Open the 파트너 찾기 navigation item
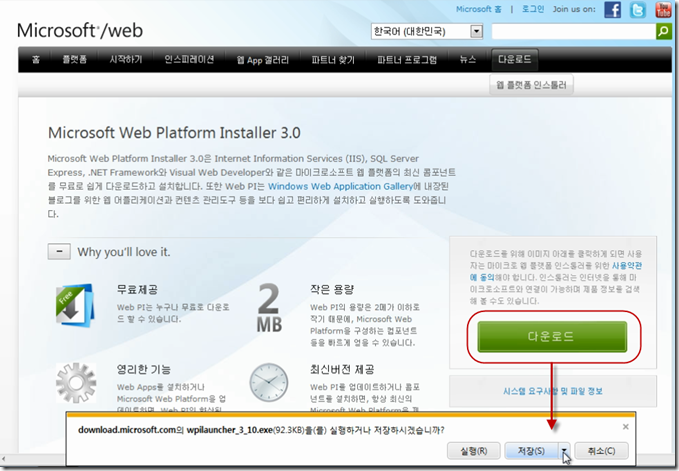 [x=333, y=60]
